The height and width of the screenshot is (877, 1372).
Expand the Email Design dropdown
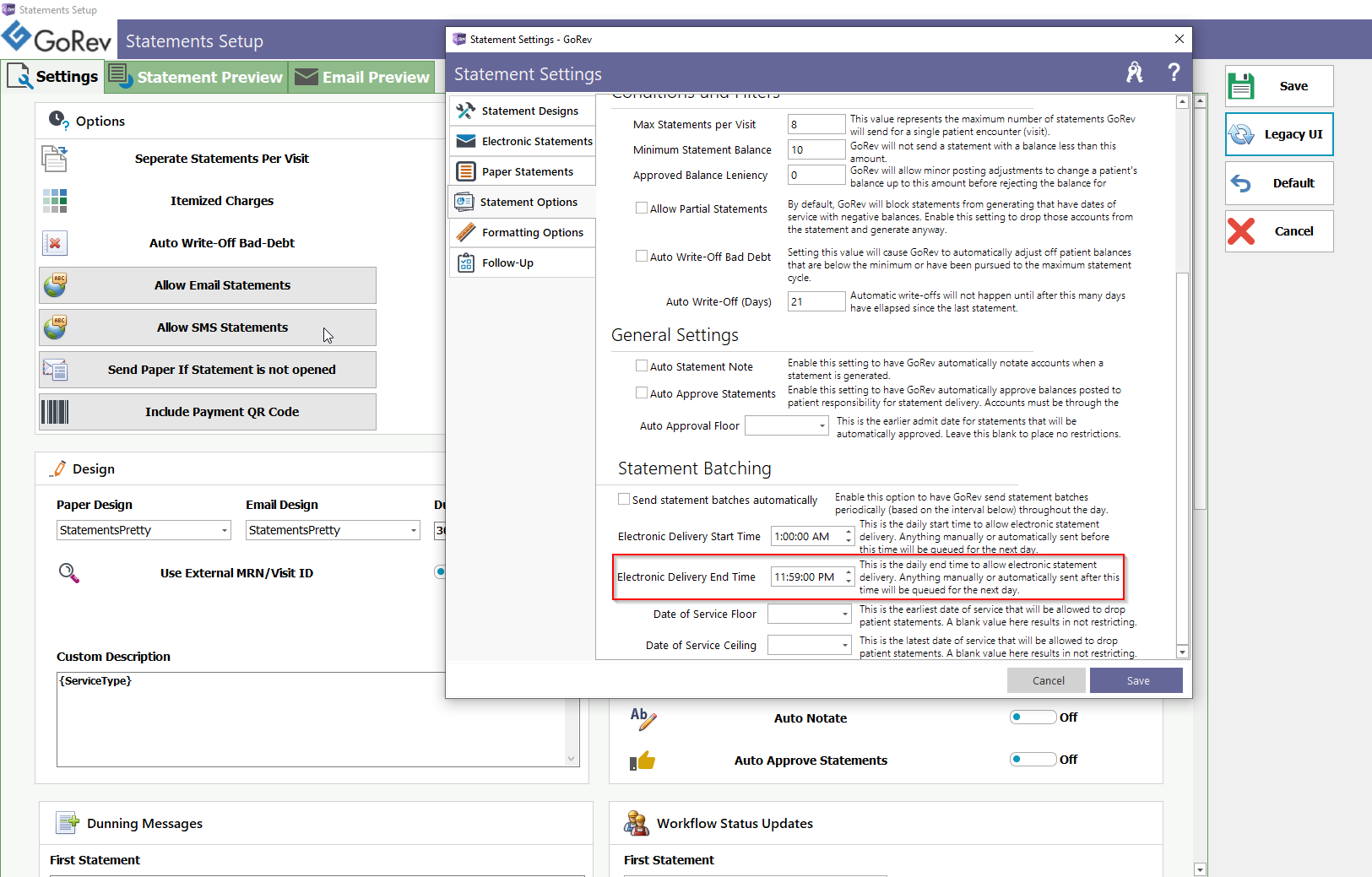pos(414,530)
